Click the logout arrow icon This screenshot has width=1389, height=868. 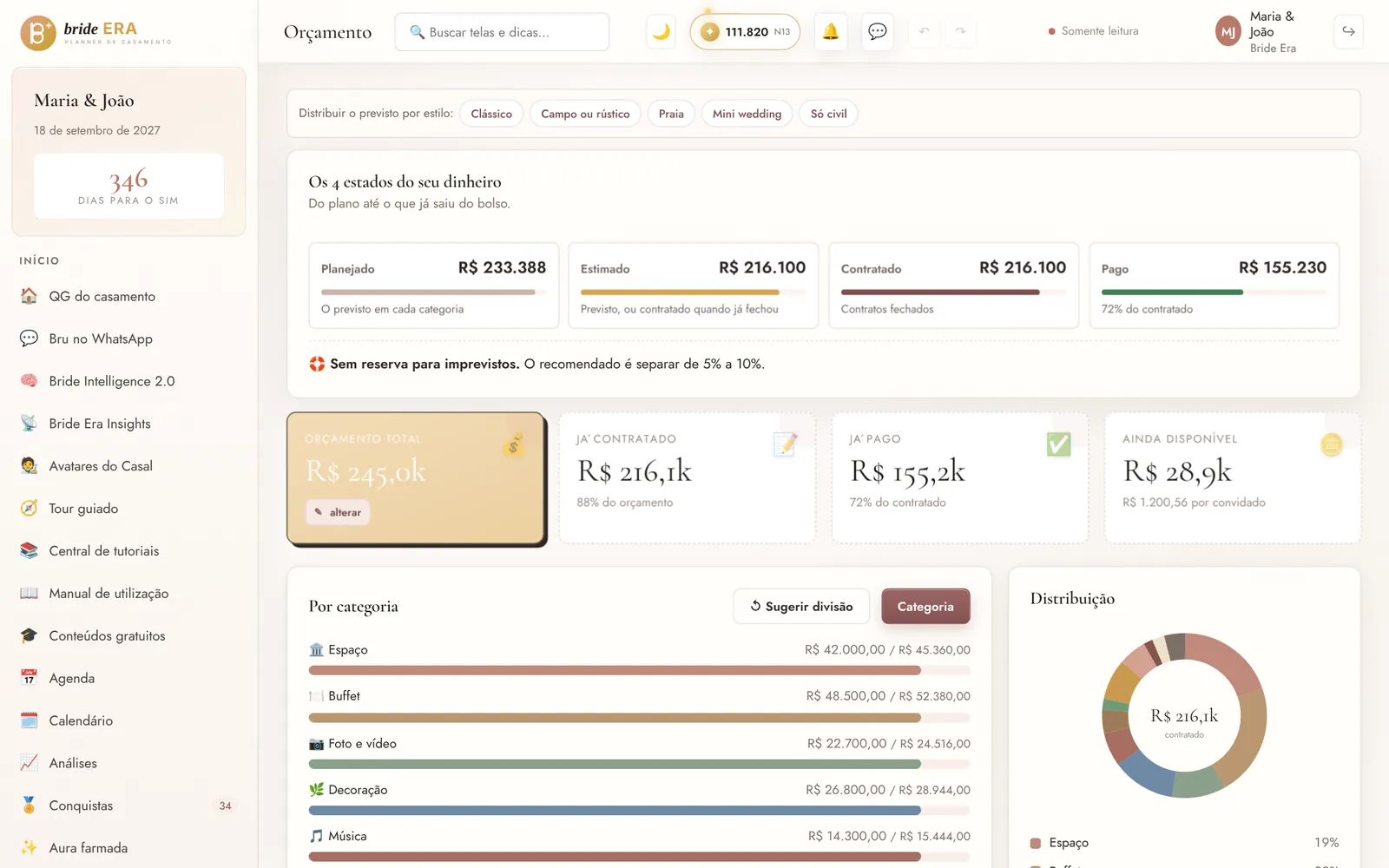1348,31
